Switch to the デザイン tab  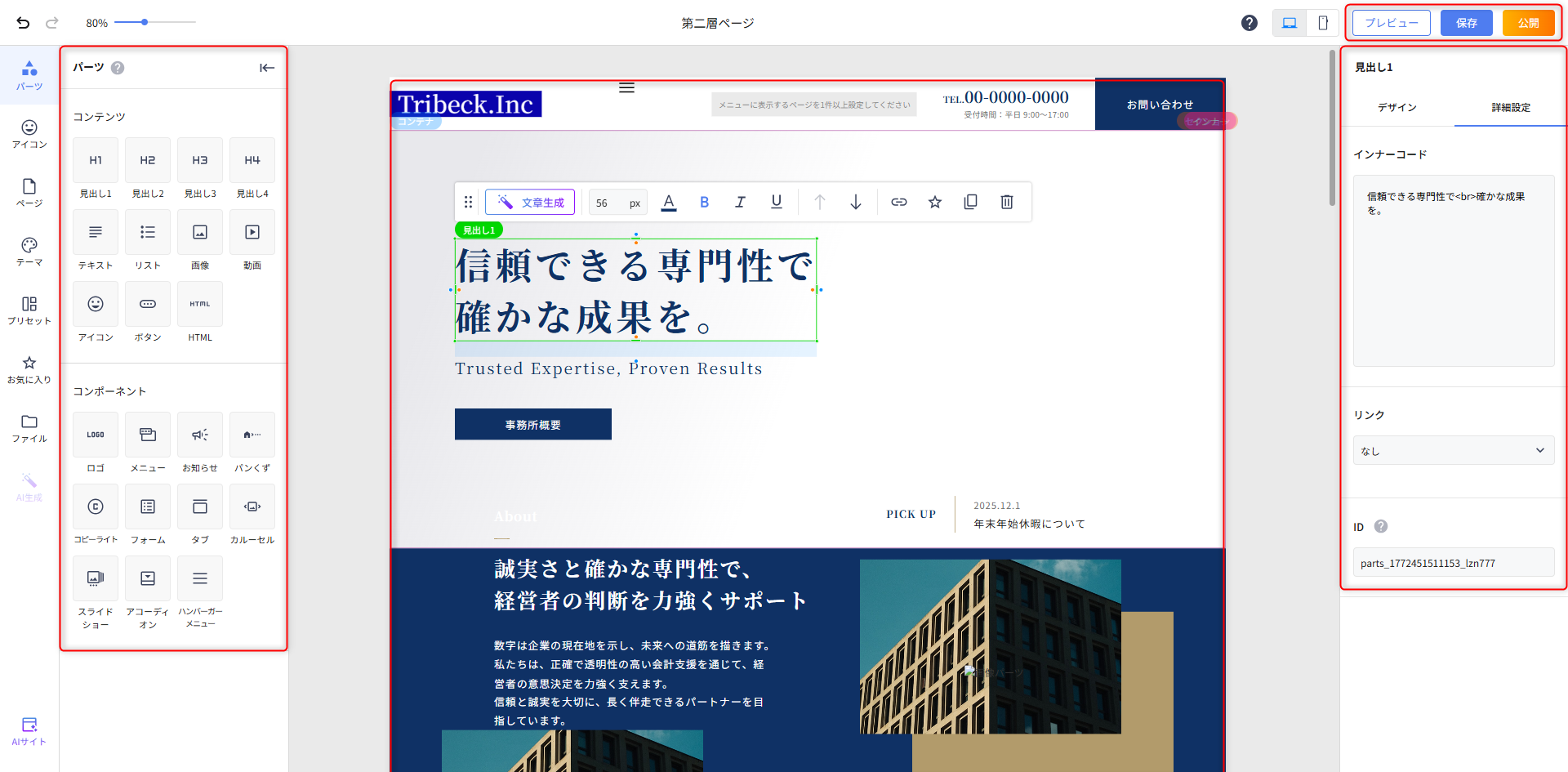[x=1396, y=108]
